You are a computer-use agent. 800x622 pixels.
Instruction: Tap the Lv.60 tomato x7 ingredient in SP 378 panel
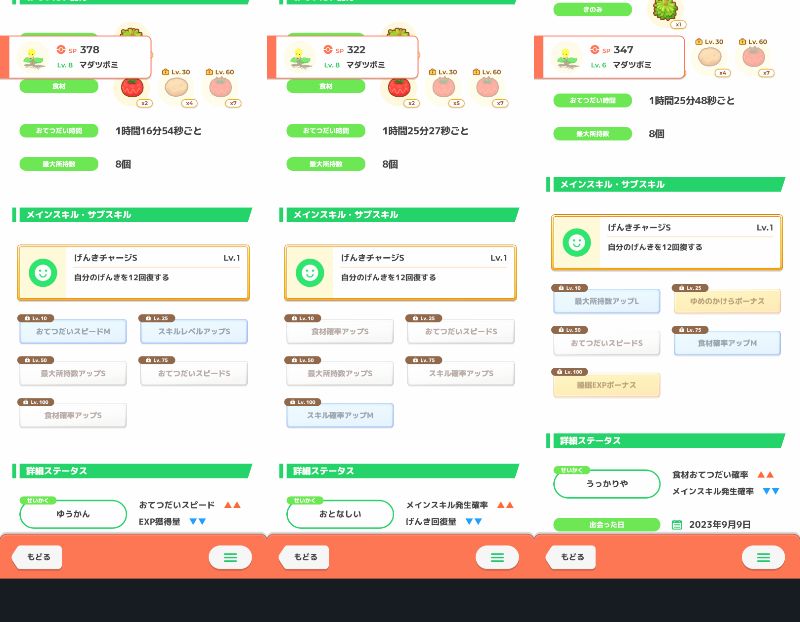click(221, 88)
